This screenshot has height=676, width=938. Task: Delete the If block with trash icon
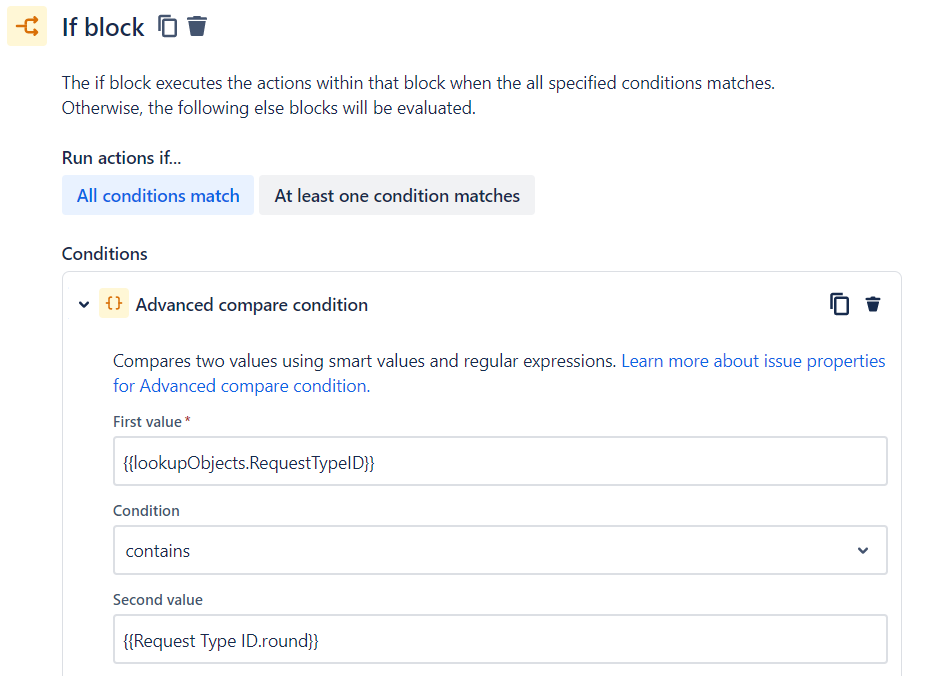click(x=197, y=26)
